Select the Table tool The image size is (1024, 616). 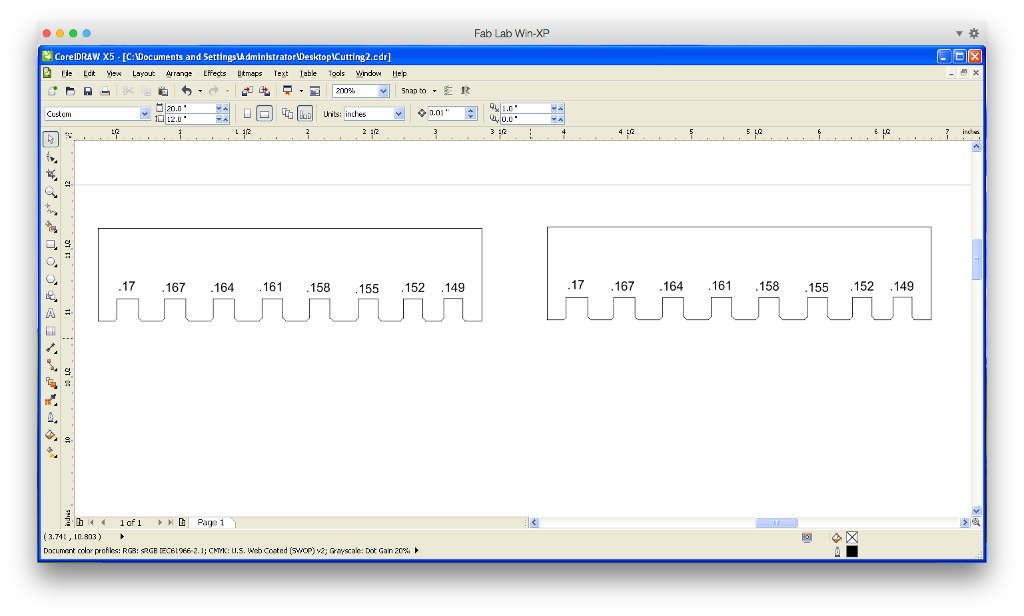point(51,331)
